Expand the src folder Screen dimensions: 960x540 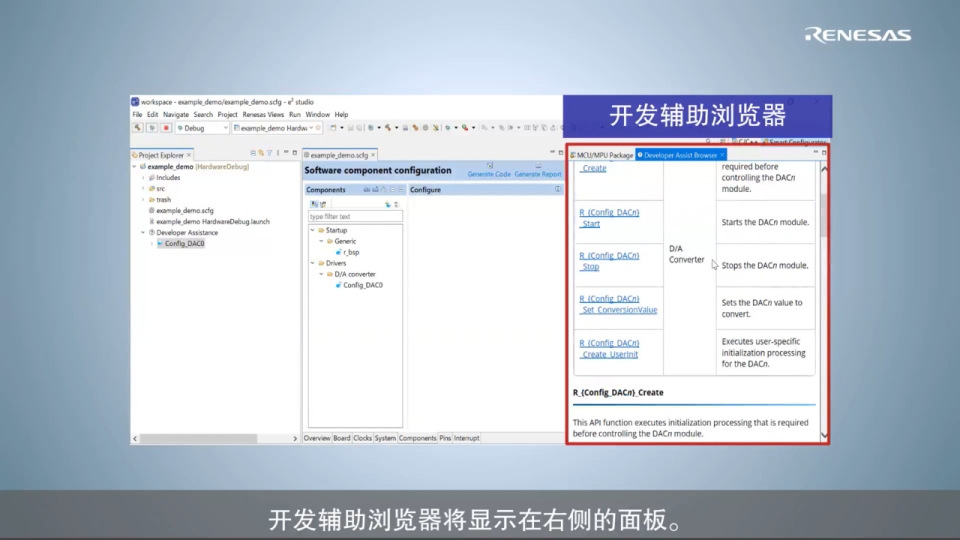pos(143,189)
